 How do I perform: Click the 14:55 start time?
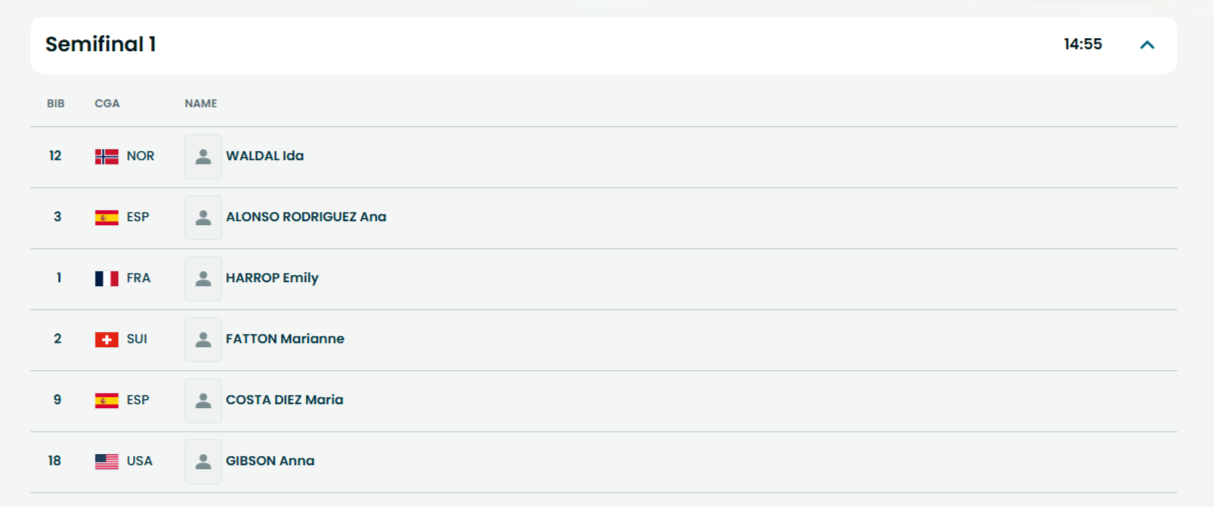(x=1083, y=45)
